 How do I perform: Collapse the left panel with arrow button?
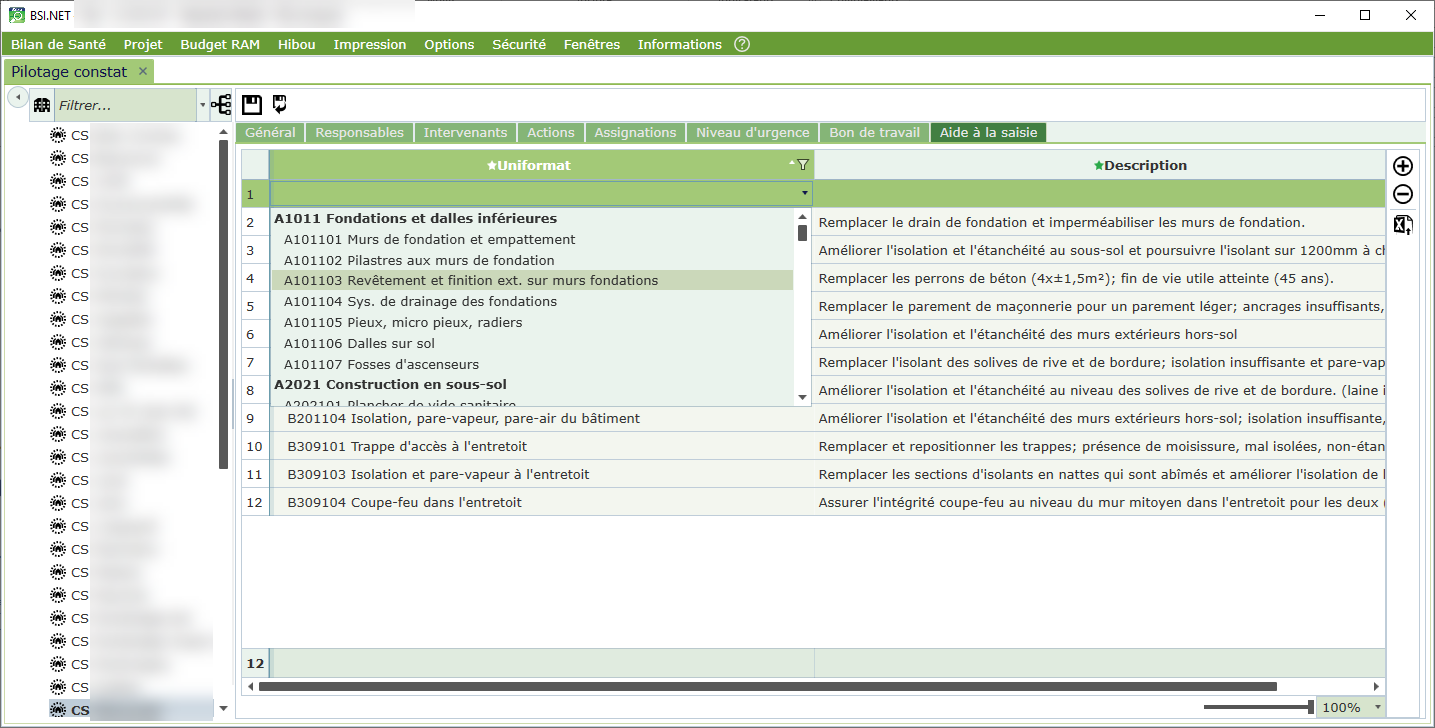17,96
